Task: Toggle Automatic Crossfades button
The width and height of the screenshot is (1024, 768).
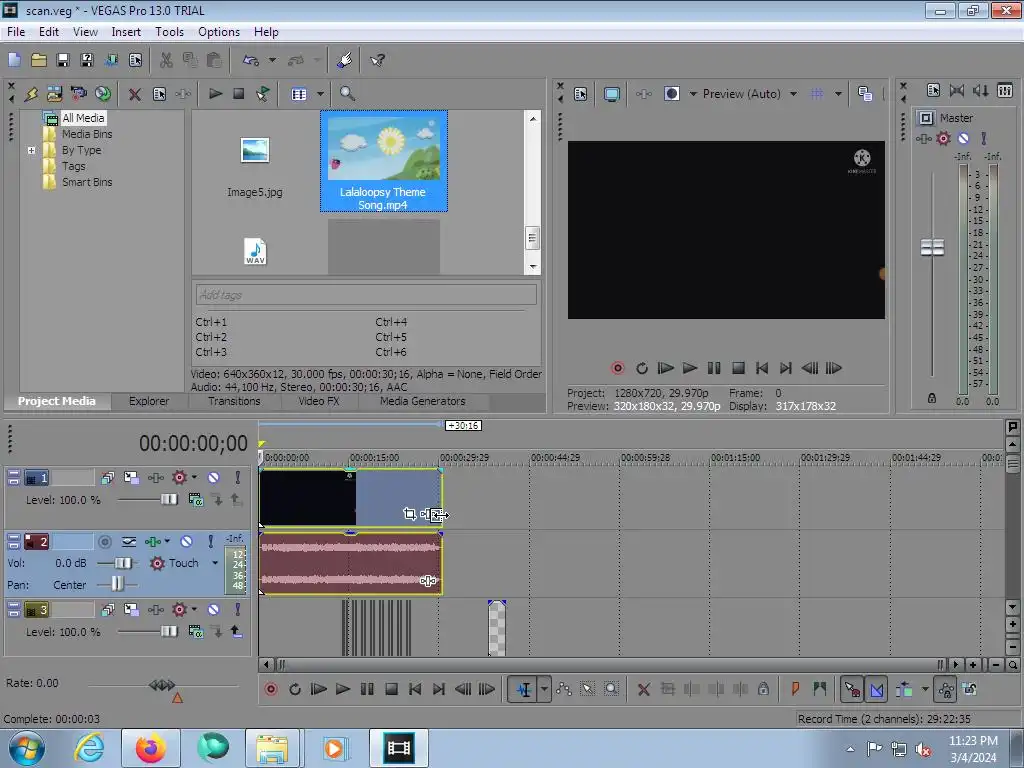Action: pyautogui.click(x=876, y=689)
